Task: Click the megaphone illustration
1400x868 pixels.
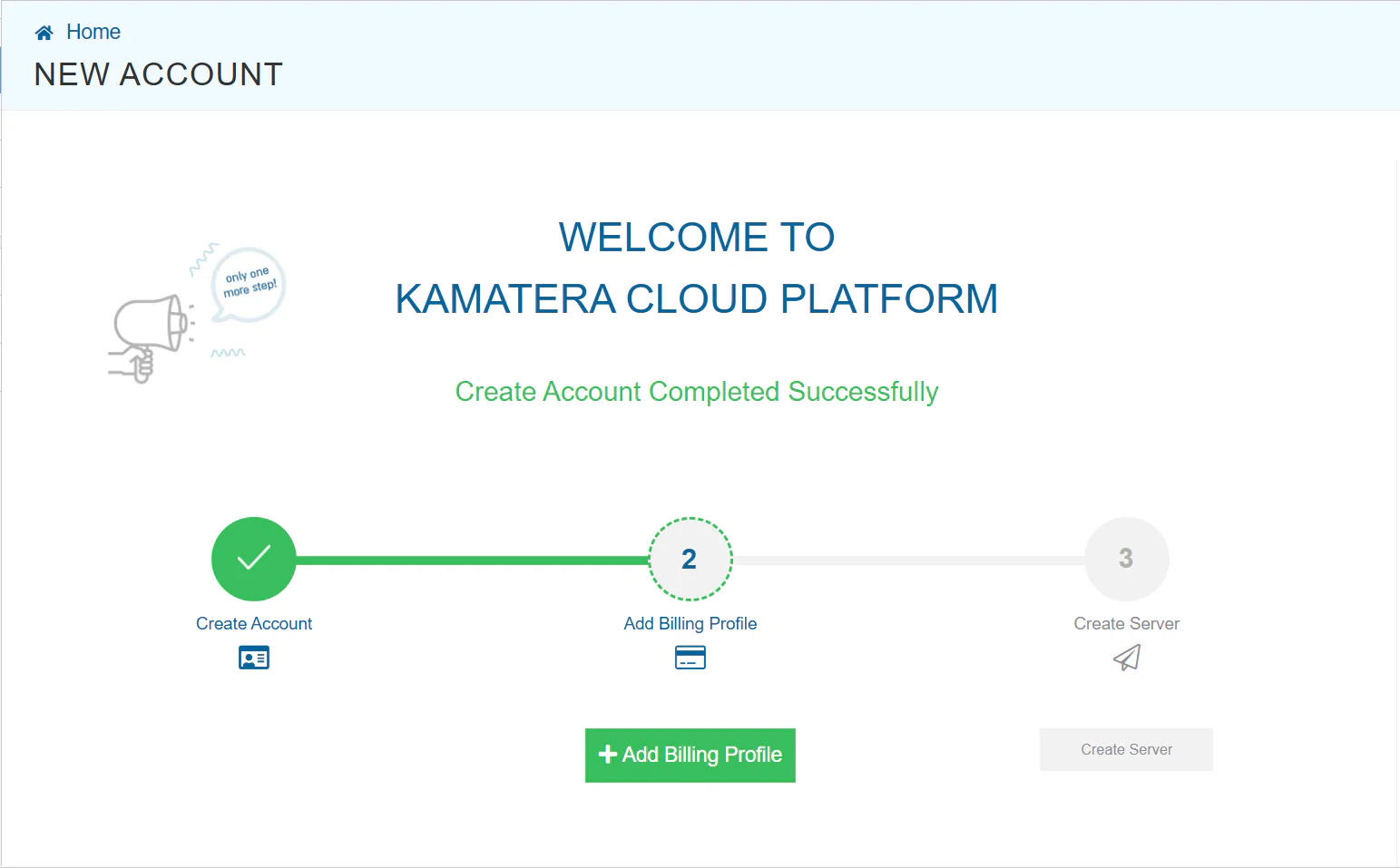Action: 151,337
